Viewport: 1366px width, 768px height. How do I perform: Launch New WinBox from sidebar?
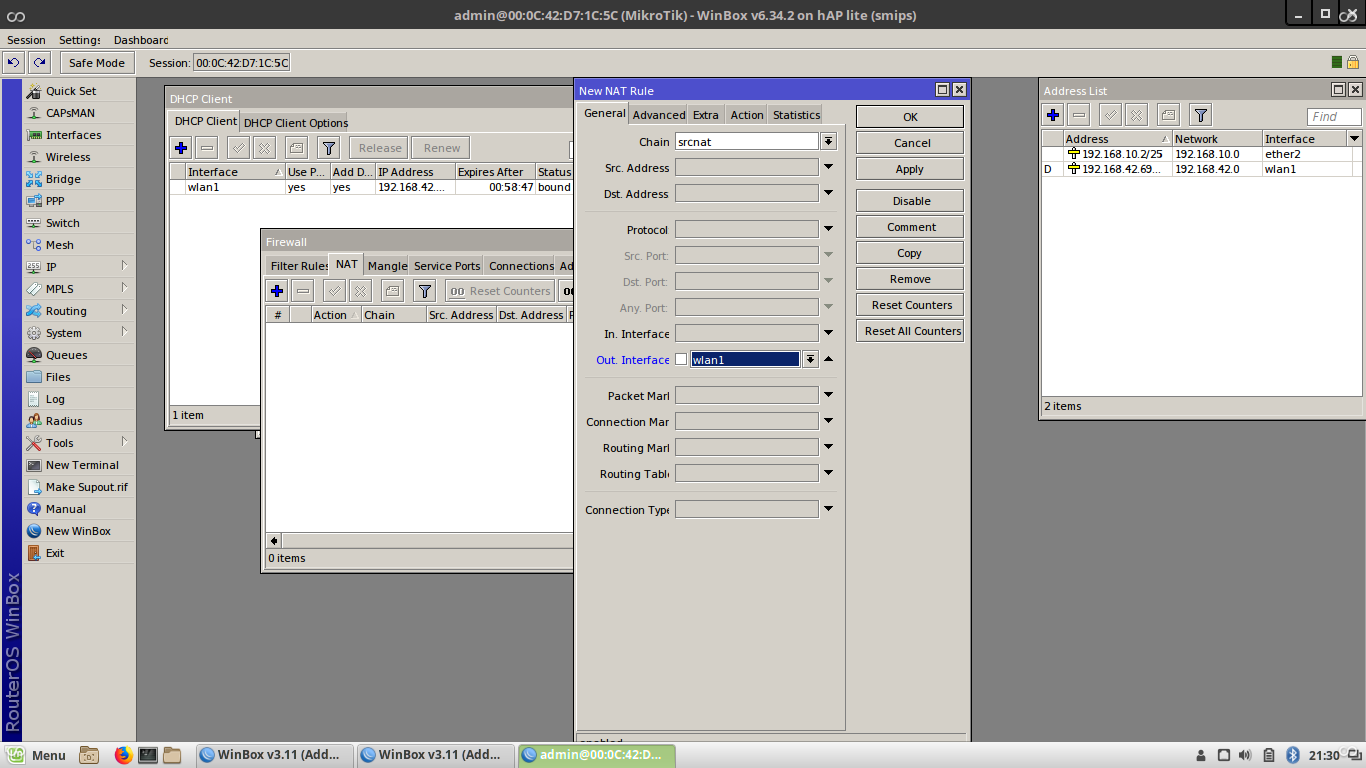point(79,531)
